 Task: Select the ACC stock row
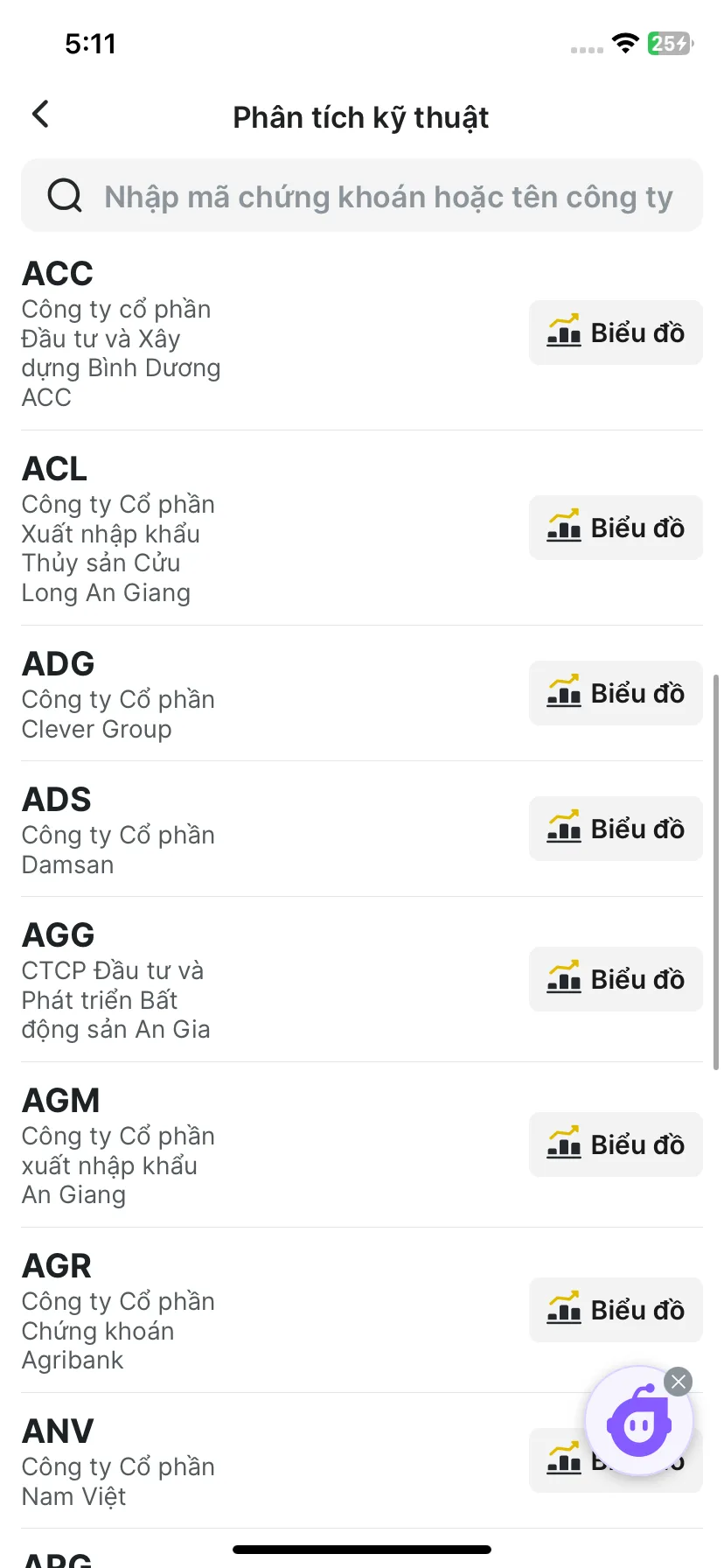(362, 332)
